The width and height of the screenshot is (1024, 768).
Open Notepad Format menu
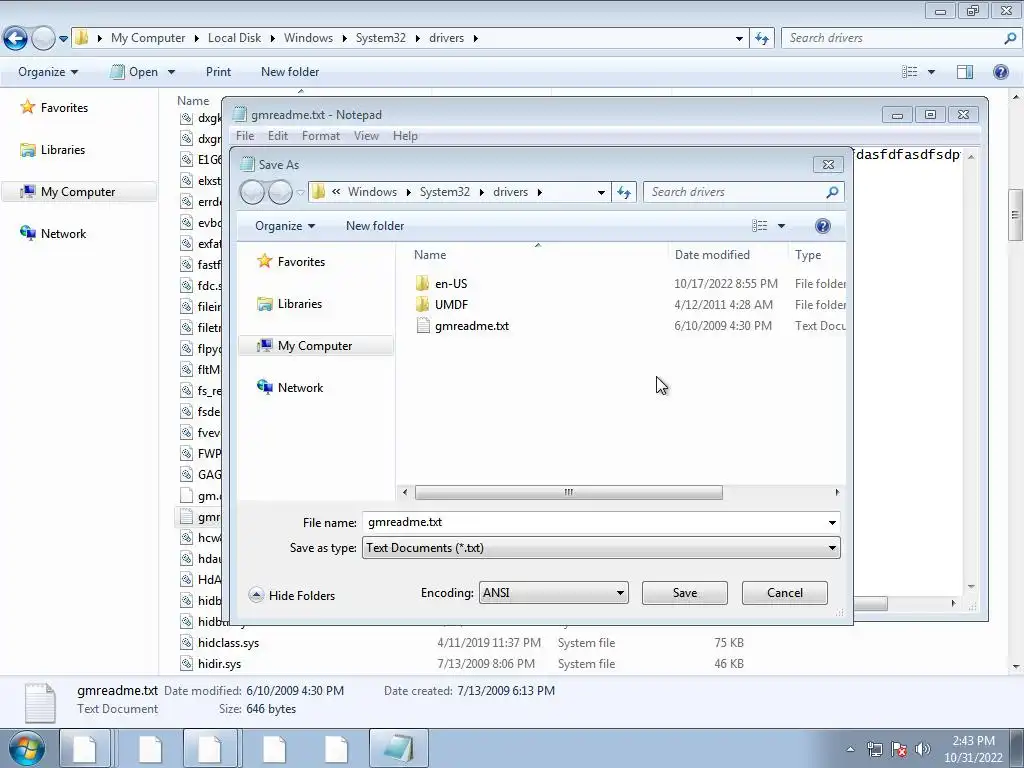pos(321,136)
